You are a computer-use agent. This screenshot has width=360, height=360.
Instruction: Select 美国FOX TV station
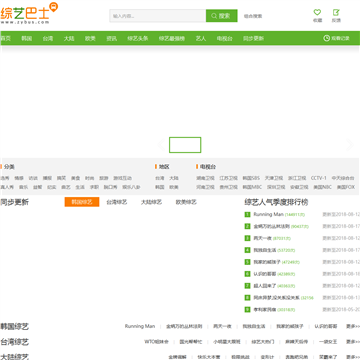coord(346,187)
